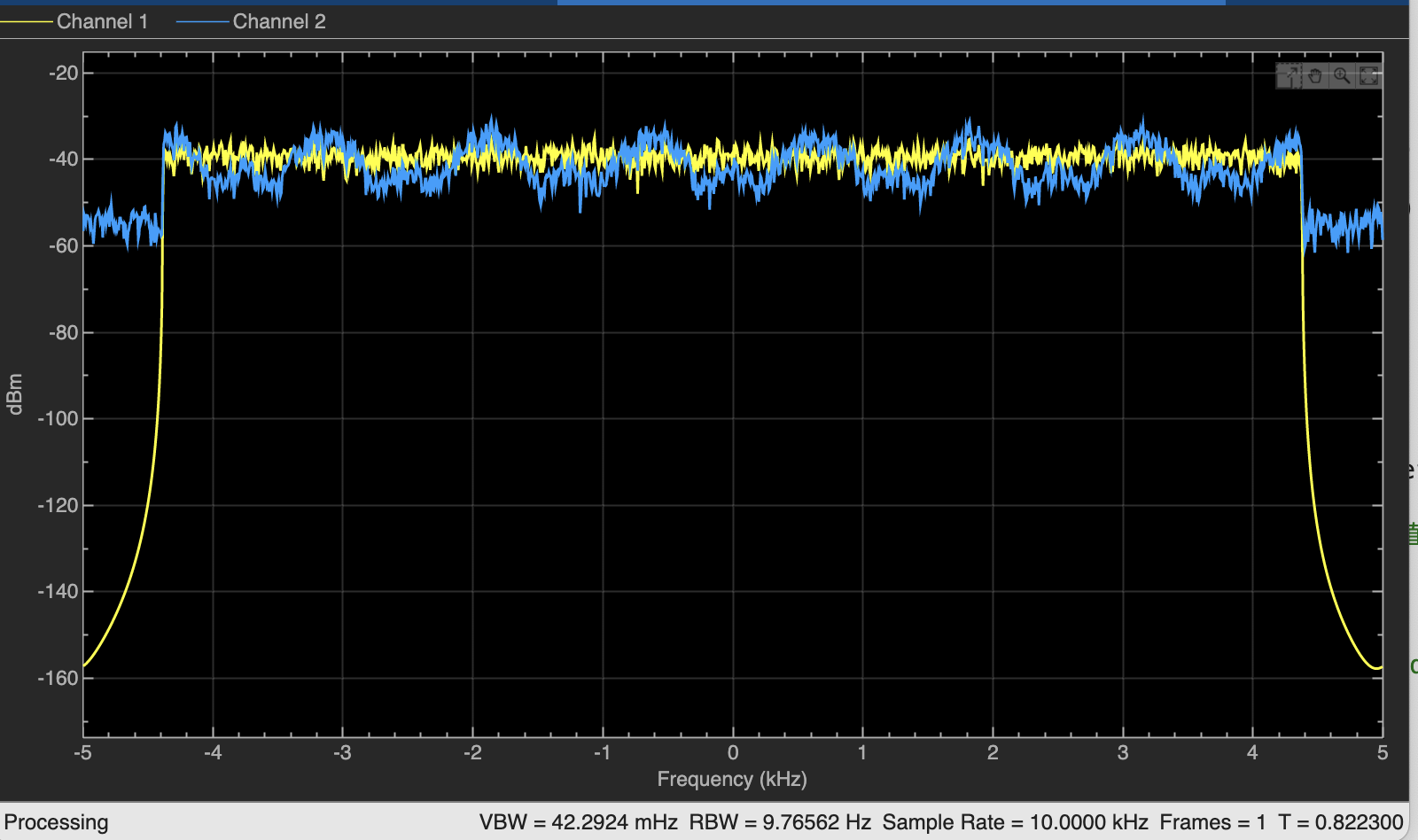
Task: Click the yellow Channel 1 legend line
Action: click(x=27, y=21)
